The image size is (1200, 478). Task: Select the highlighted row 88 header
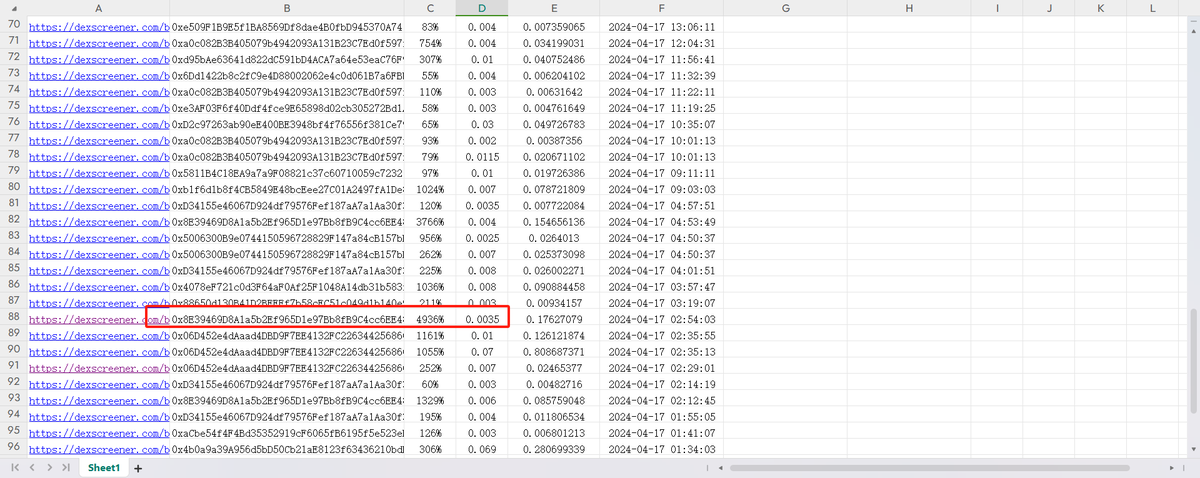(14, 319)
